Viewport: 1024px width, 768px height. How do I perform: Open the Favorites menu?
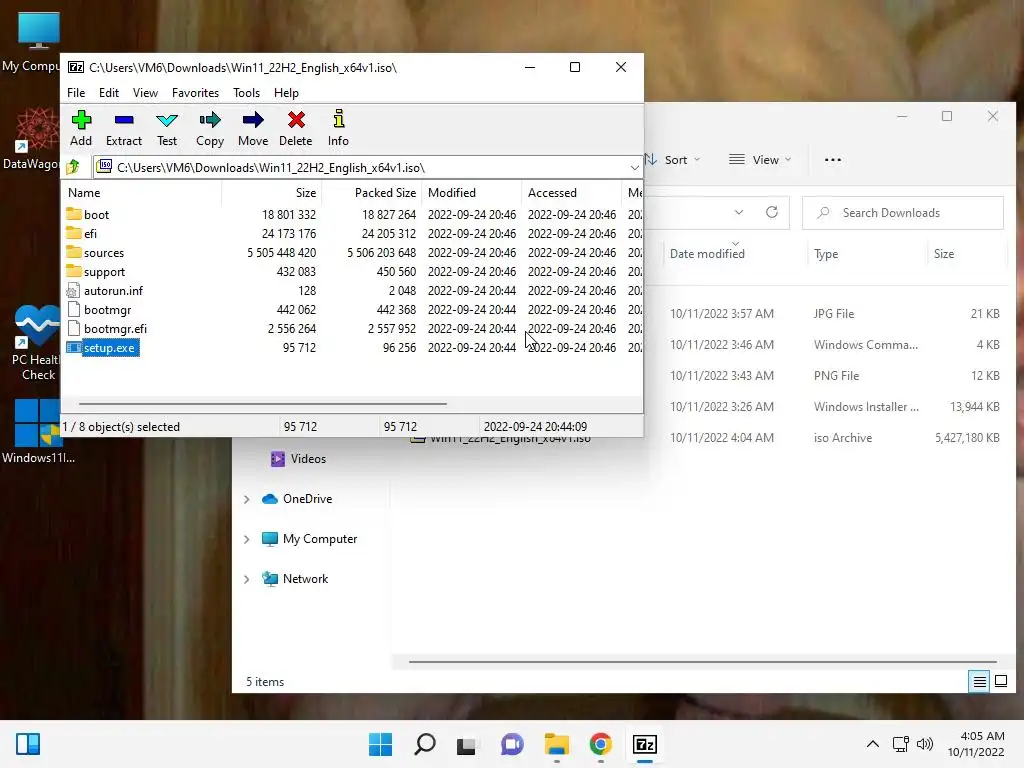pos(195,93)
